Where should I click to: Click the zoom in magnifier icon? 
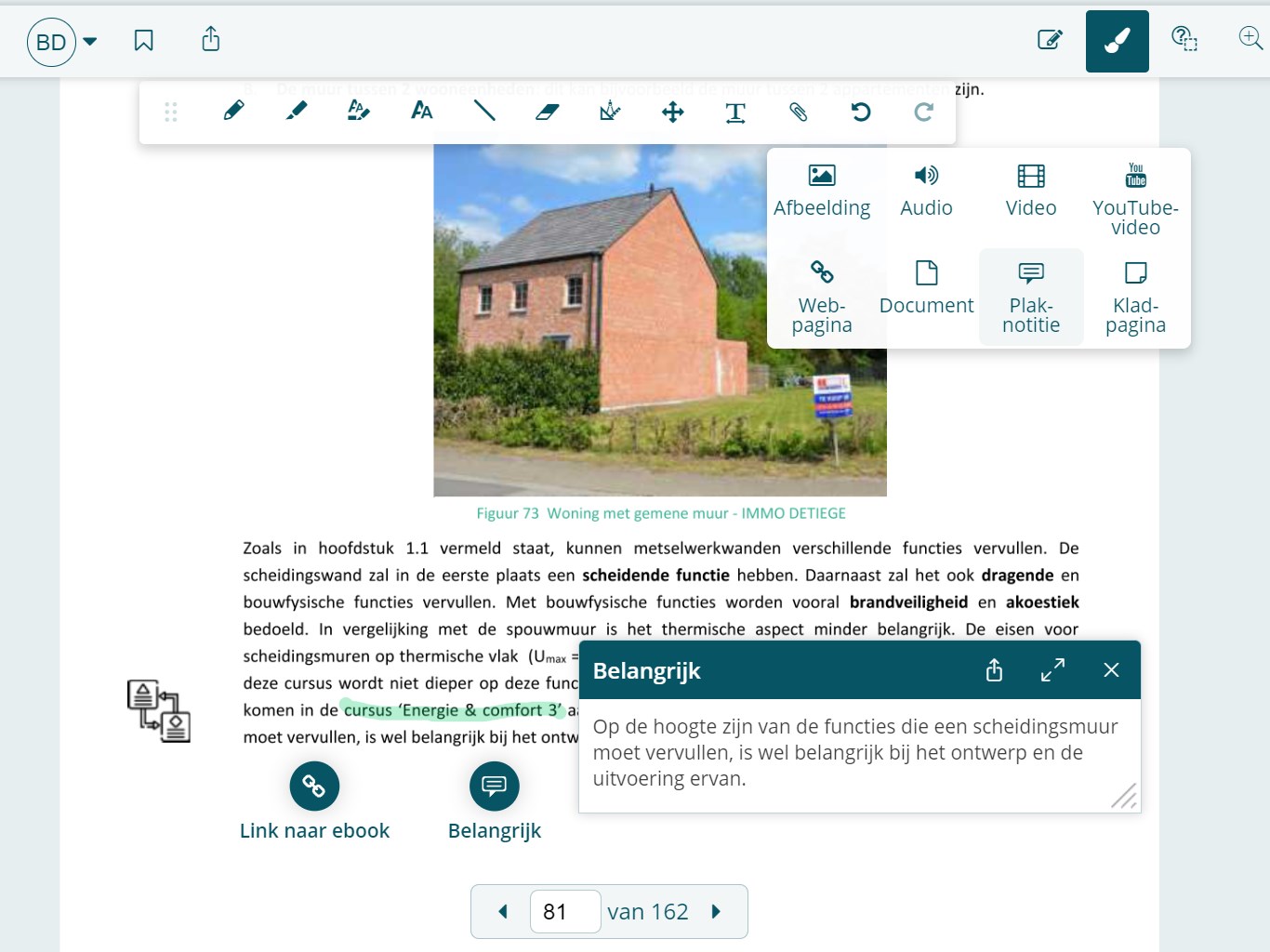click(x=1250, y=38)
